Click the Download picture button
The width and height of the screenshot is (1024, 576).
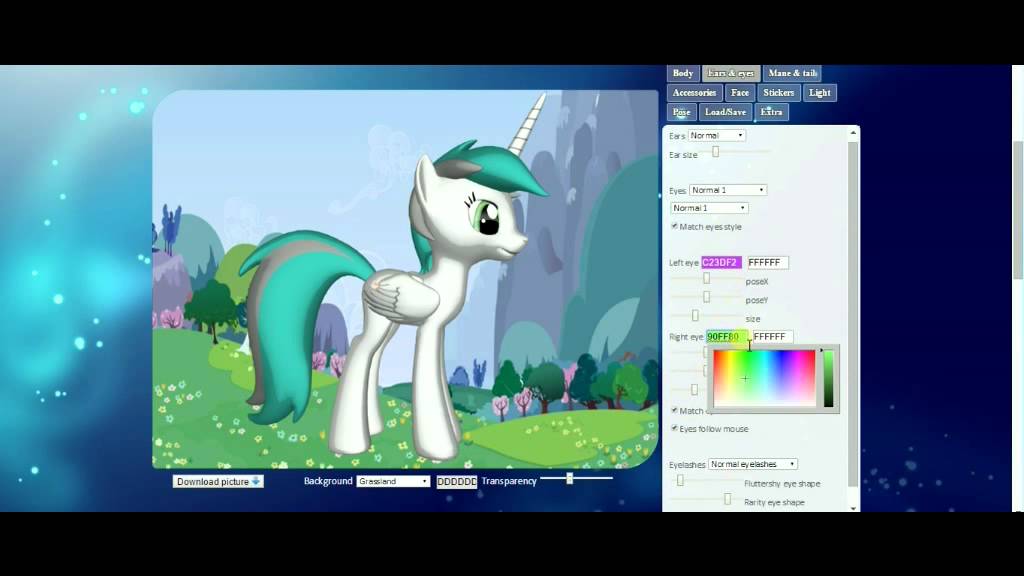218,481
